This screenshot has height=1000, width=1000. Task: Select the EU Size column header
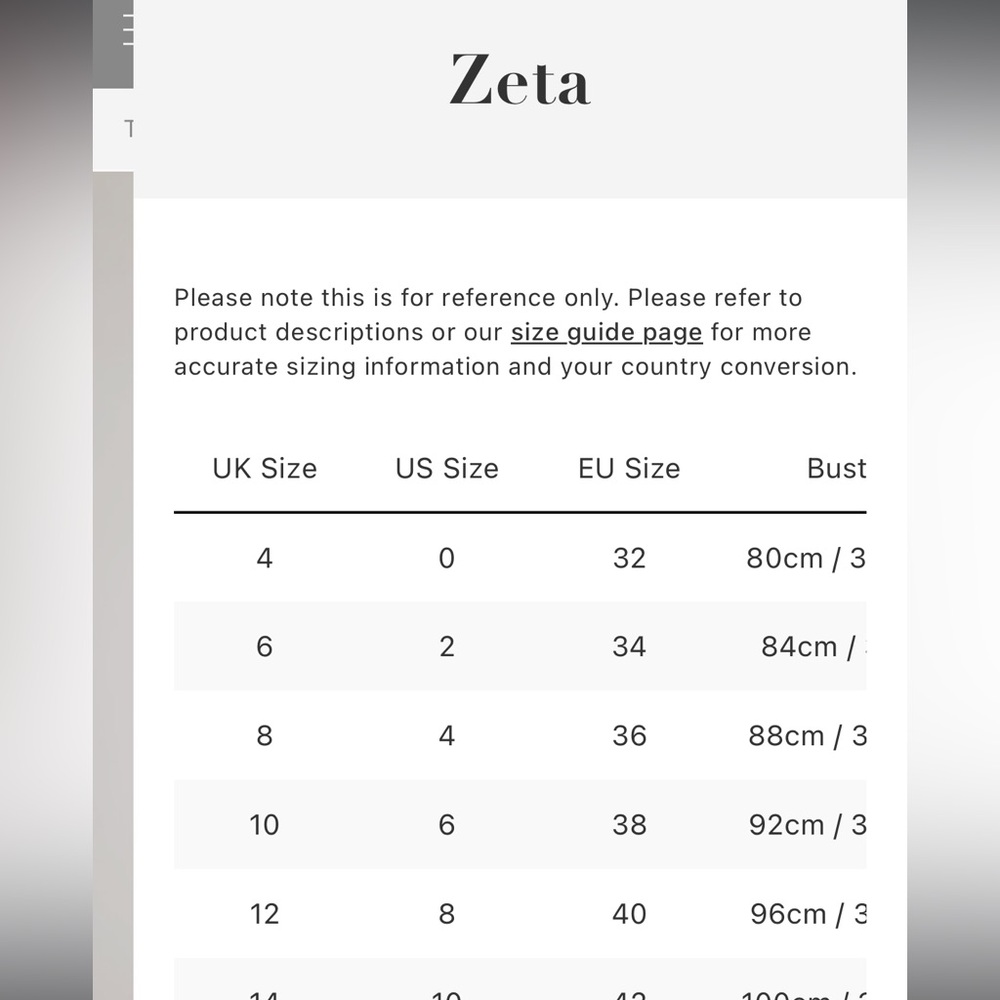[629, 469]
